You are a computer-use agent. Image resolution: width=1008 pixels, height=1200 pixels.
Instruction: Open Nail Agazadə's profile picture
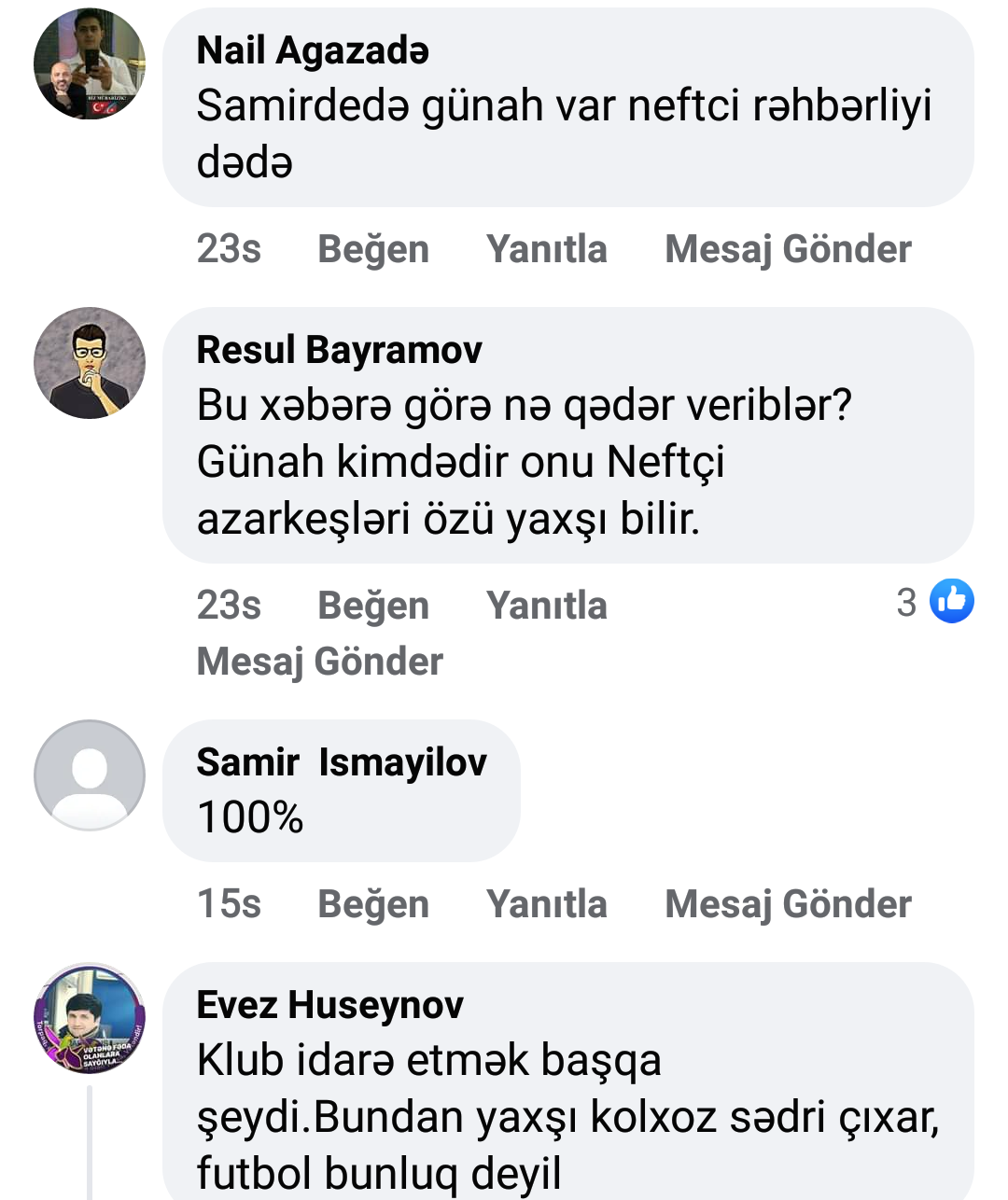pos(90,64)
